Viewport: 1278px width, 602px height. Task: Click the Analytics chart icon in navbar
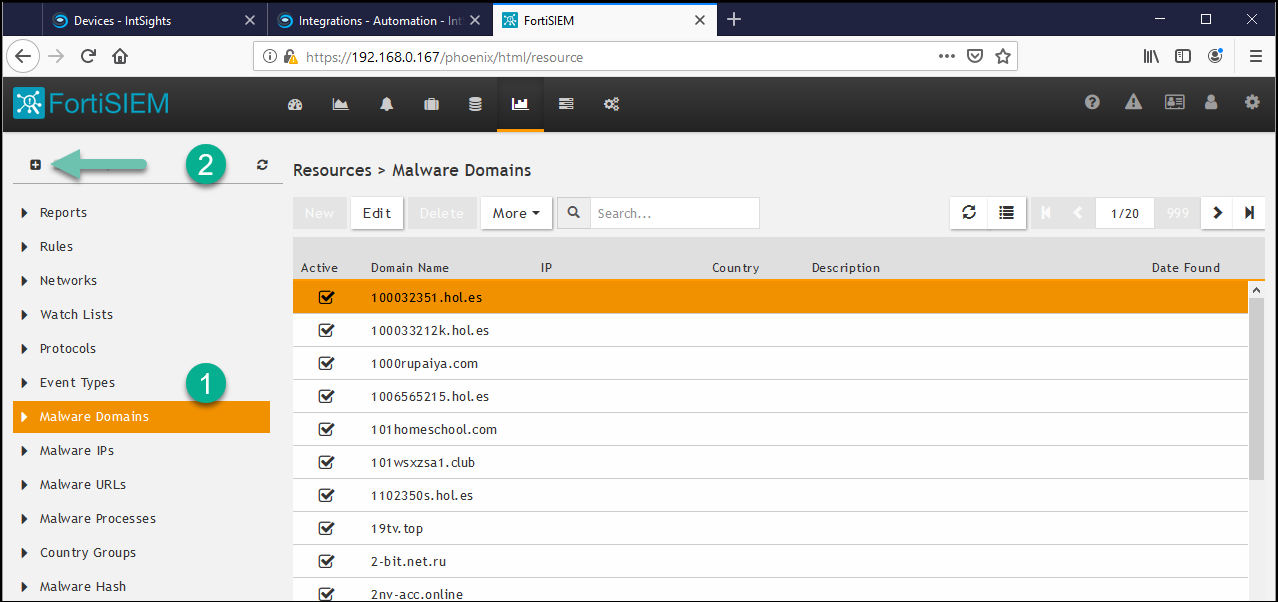tap(341, 104)
